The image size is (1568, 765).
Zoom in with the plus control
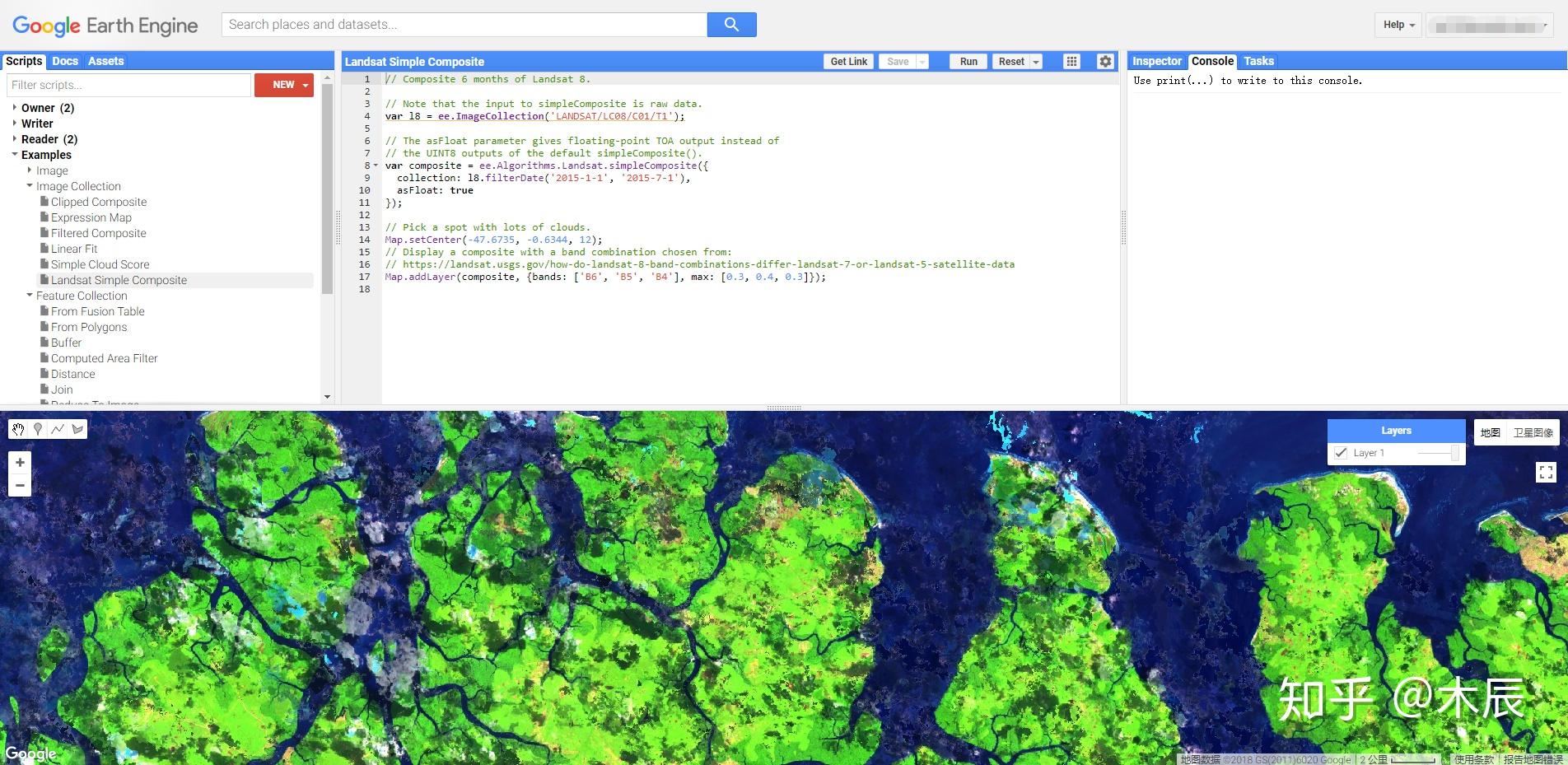[x=20, y=462]
